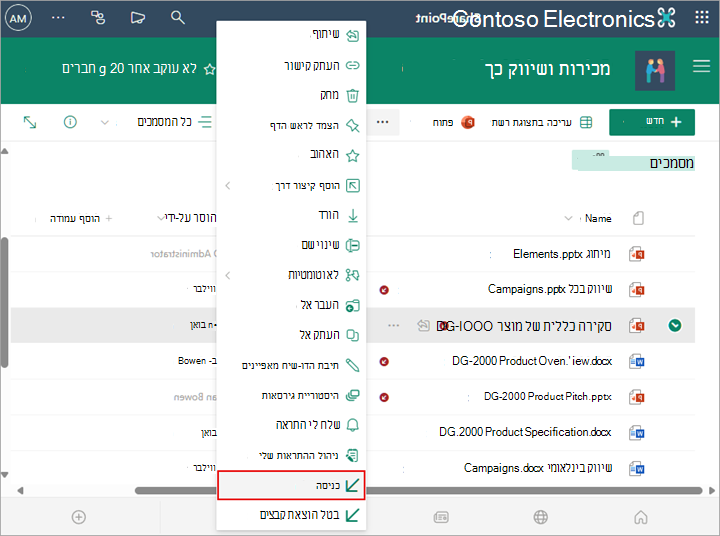
Task: Click the horizontal scrollbar thumb
Action: (x=418, y=491)
